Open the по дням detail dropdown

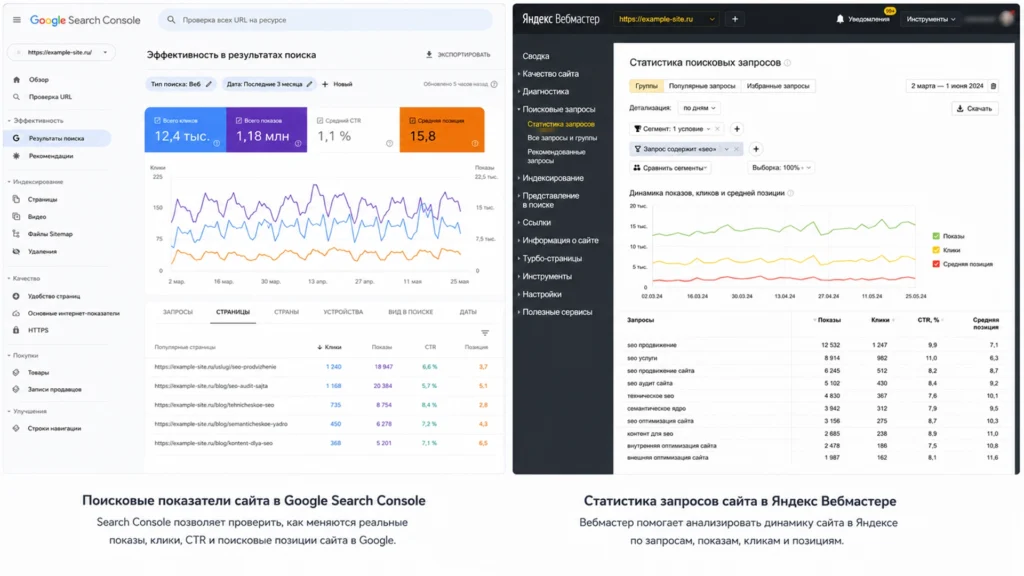699,108
